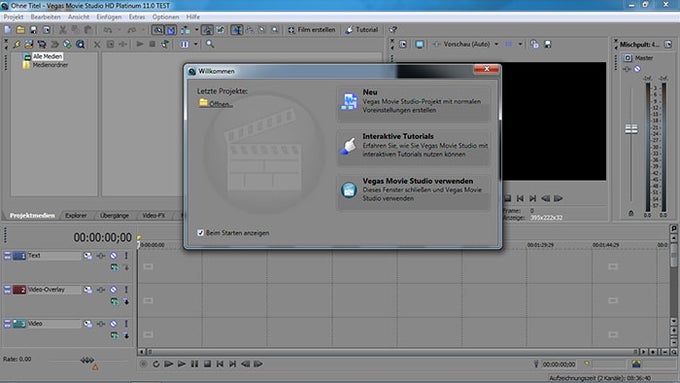
Task: Mute the Text track
Action: (x=114, y=256)
